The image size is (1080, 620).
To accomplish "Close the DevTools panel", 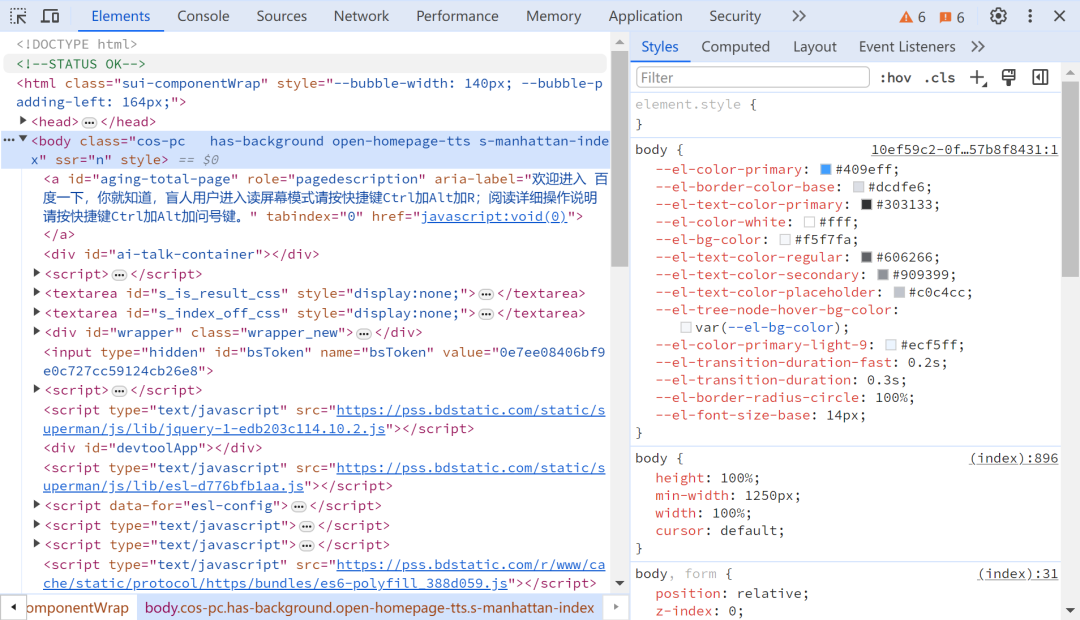I will pos(1059,16).
